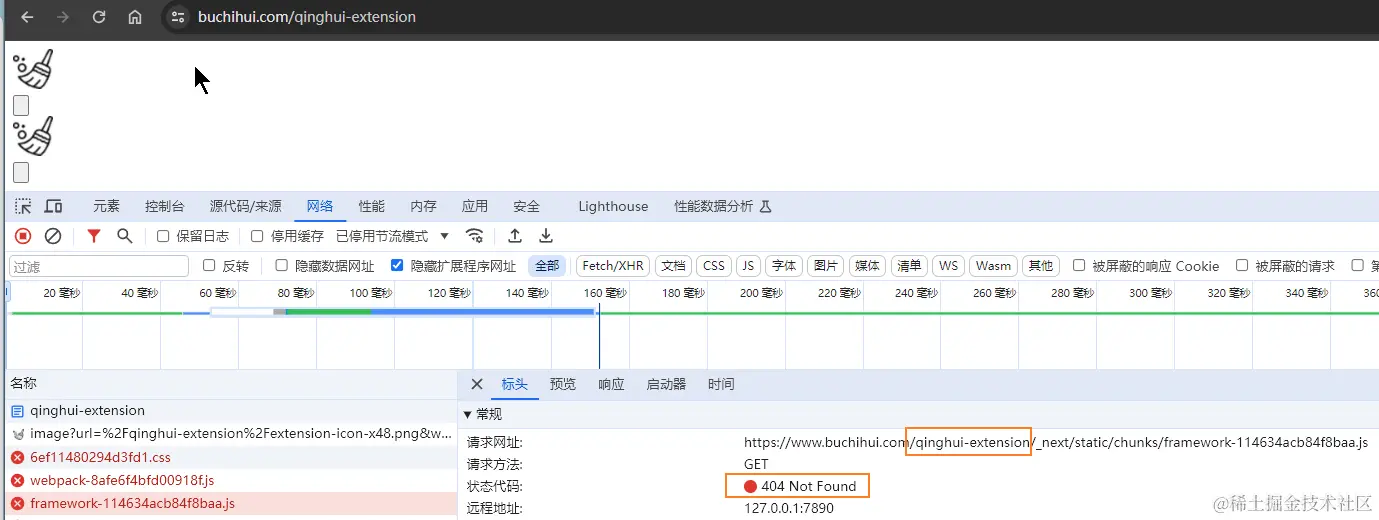Screen dimensions: 1379x520
Task: Click address bar URL buchihui.com/qinghui-extension
Action: click(306, 17)
